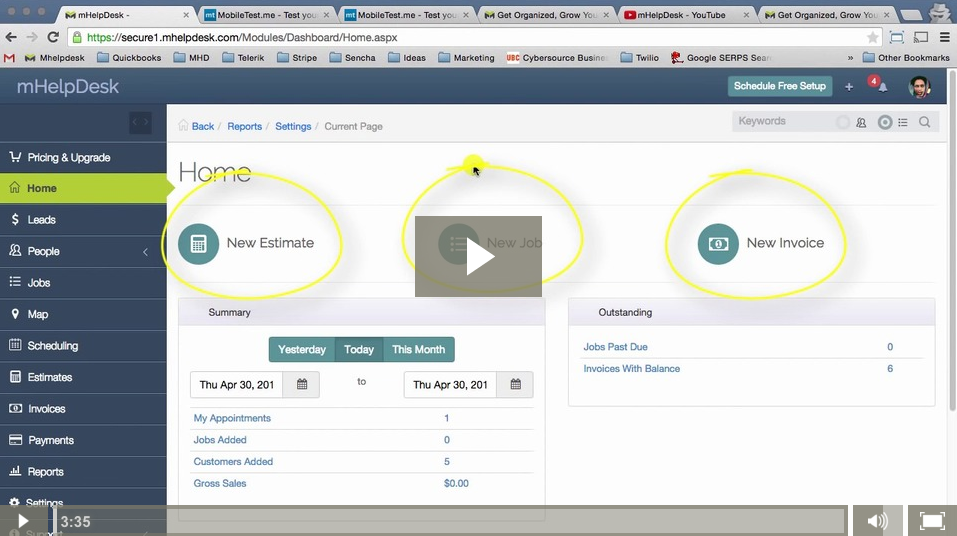
Task: Click start date input field
Action: [x=236, y=385]
